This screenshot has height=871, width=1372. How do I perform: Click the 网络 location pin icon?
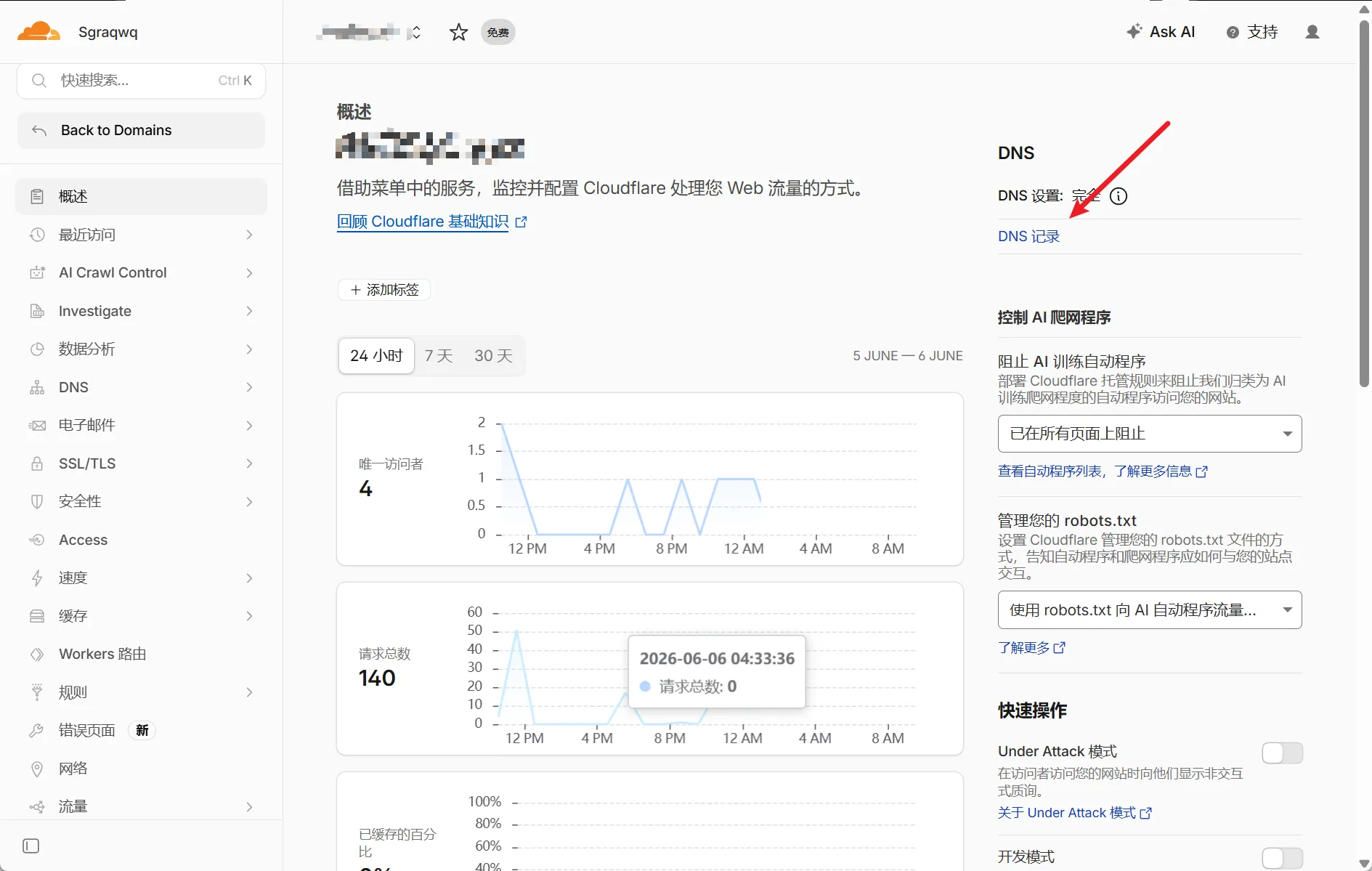coord(37,769)
